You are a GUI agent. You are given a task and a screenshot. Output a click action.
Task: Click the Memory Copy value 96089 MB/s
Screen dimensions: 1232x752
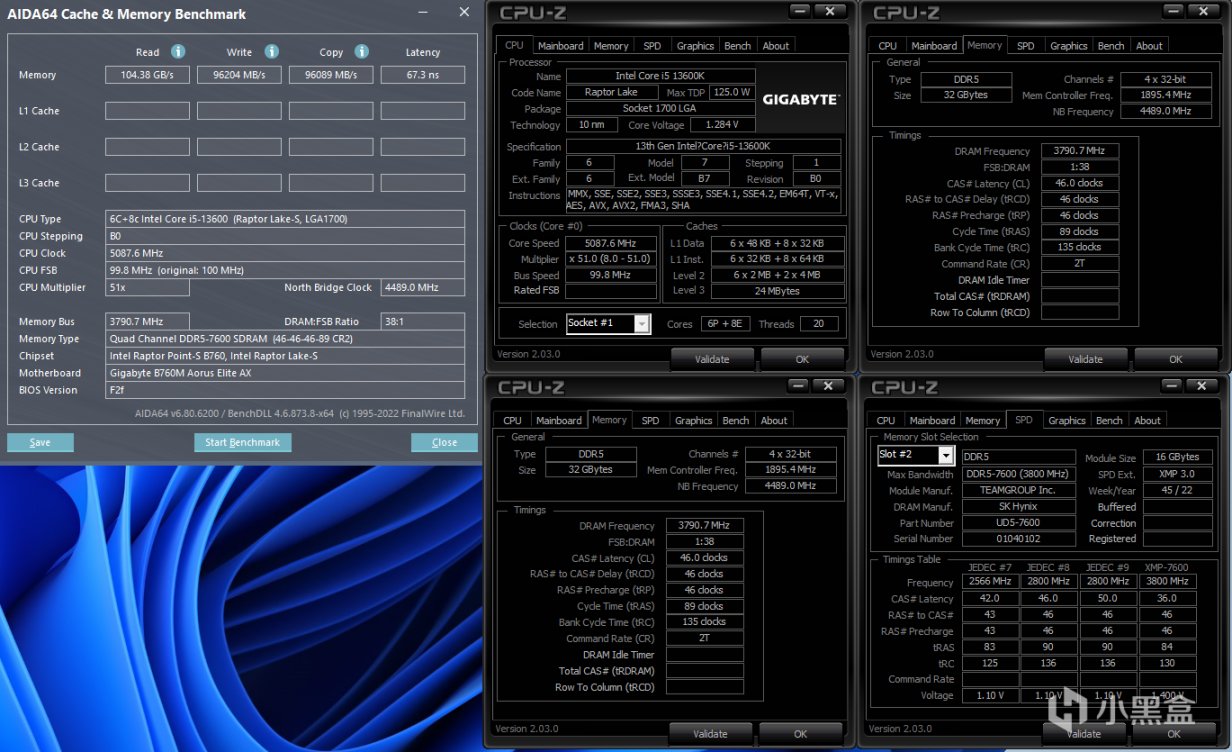tap(331, 75)
